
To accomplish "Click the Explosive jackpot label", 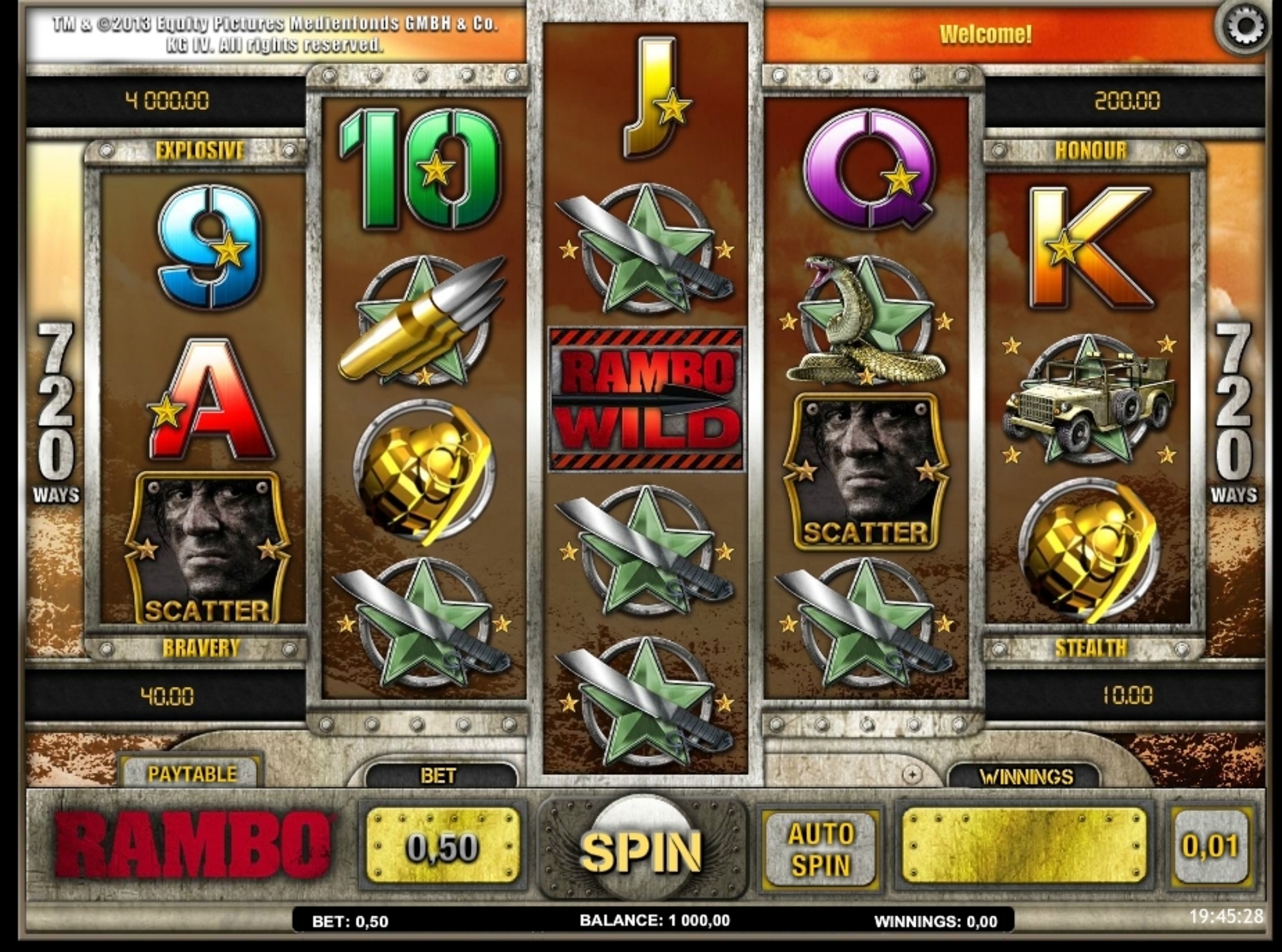I will [x=200, y=150].
